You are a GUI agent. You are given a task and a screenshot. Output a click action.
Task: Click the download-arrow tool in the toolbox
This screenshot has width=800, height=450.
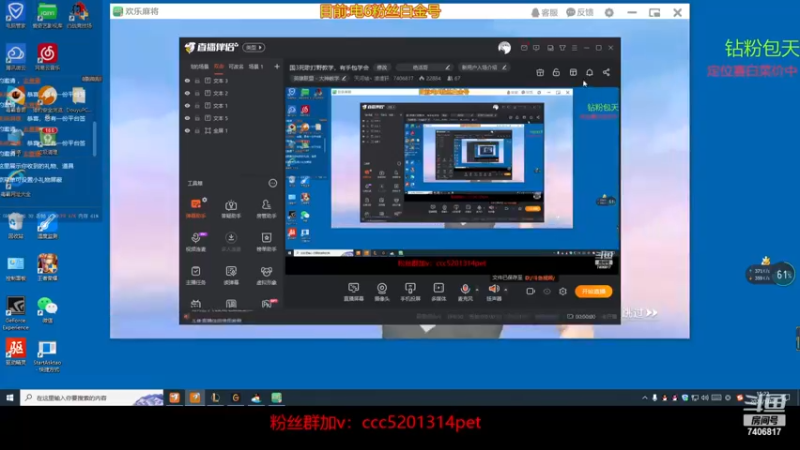pos(231,241)
